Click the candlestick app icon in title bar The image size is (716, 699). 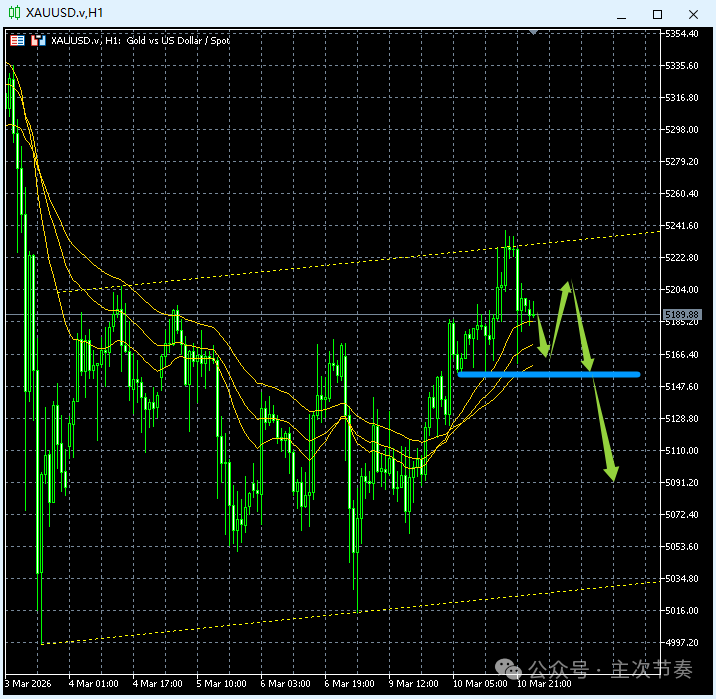(x=13, y=14)
